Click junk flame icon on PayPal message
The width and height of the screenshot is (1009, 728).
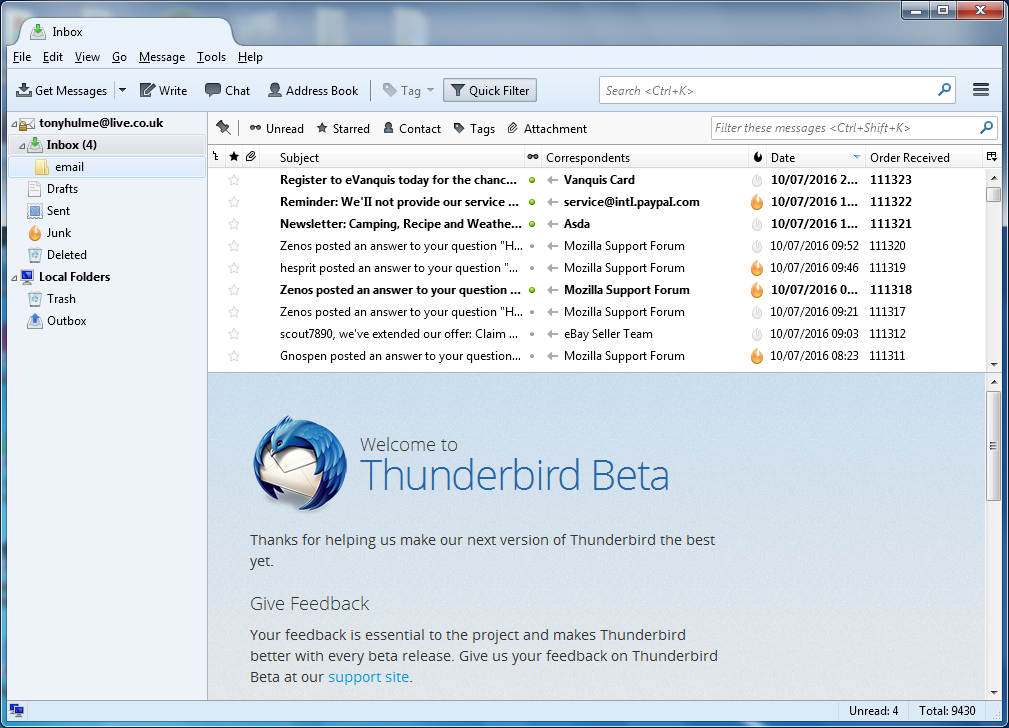(757, 202)
